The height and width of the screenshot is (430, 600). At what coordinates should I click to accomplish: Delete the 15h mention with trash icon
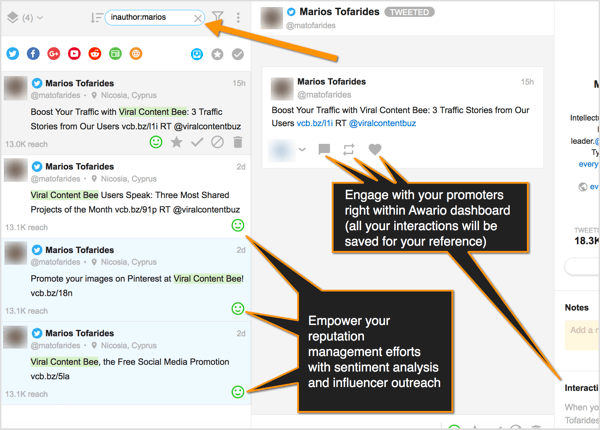pos(238,142)
